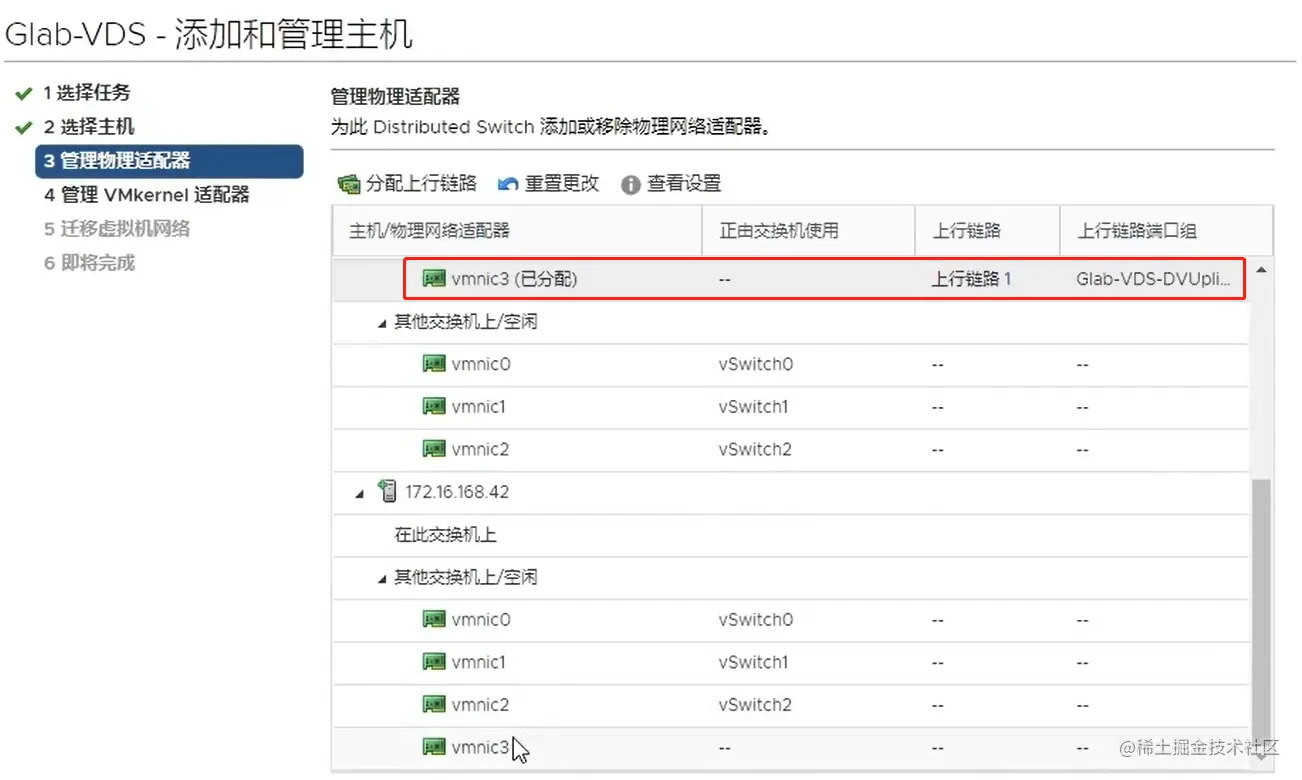Select vmnic1 label under host 172.16.168.42

coord(478,662)
